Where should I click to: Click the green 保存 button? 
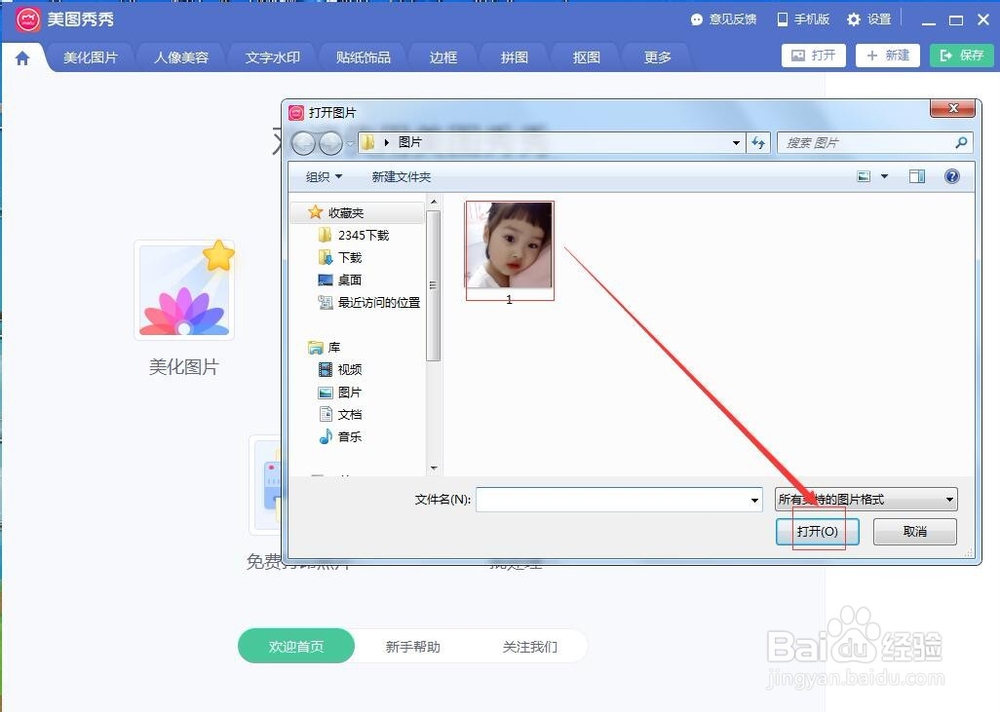962,56
